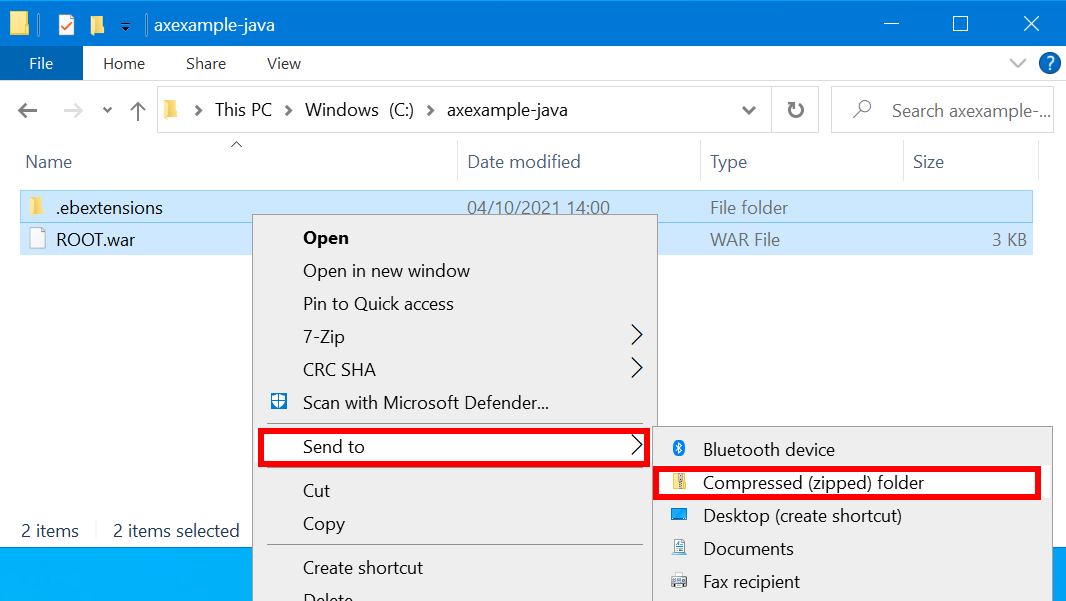Click the 3 KB size cell
1066x601 pixels.
point(1009,240)
